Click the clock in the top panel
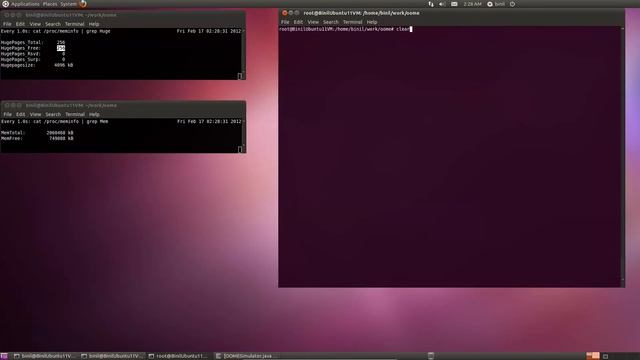The width and height of the screenshot is (640, 360). point(472,4)
